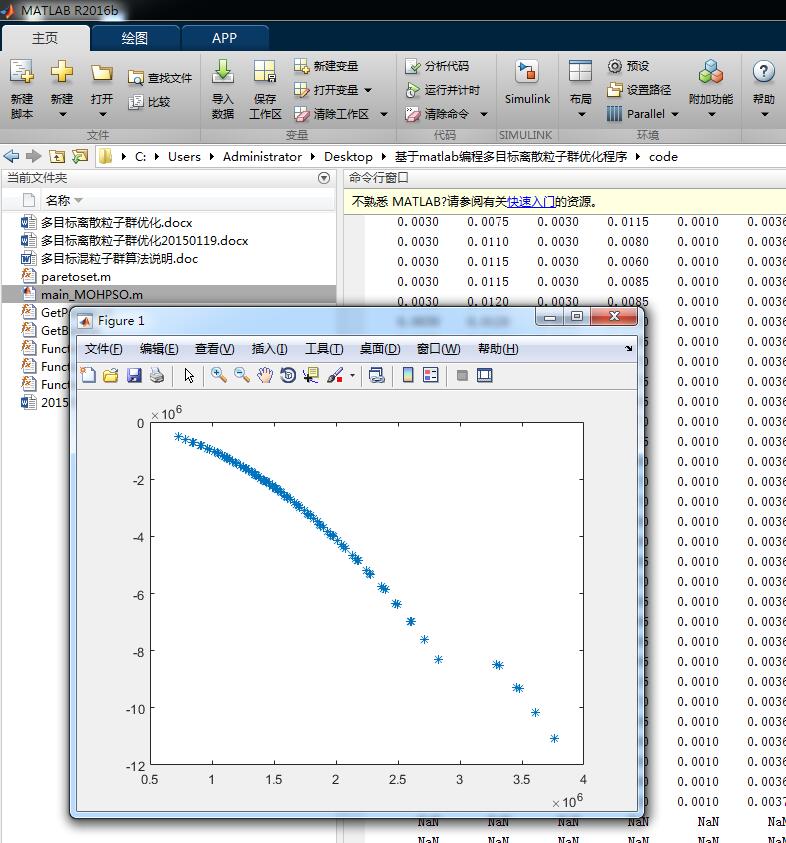The height and width of the screenshot is (843, 786).
Task: Click the Getting Started (快速入门) link
Action: point(531,202)
